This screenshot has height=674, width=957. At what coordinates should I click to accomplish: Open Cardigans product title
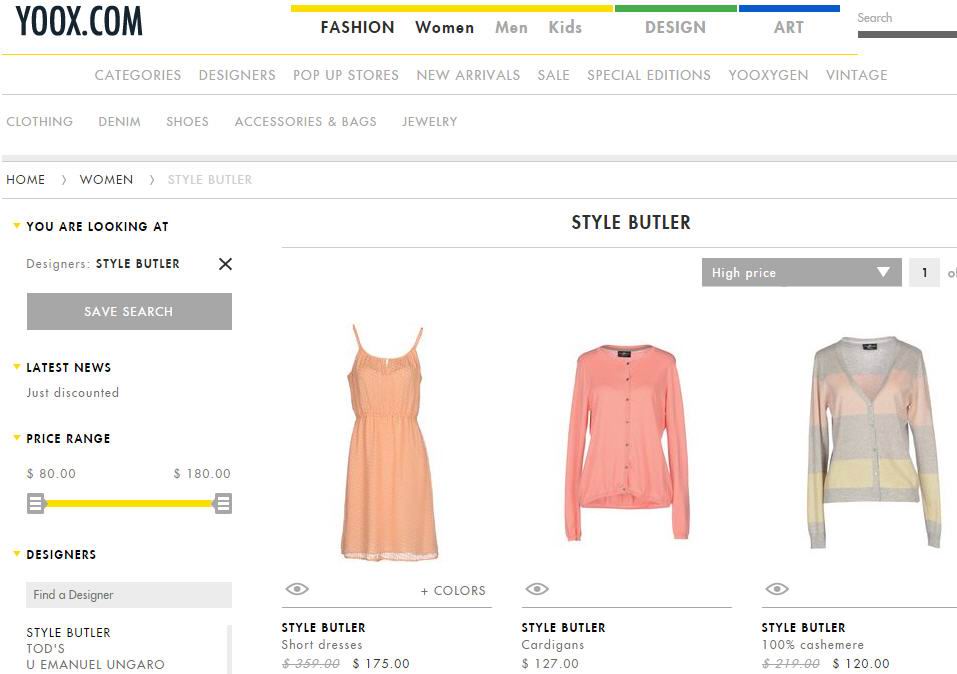553,645
